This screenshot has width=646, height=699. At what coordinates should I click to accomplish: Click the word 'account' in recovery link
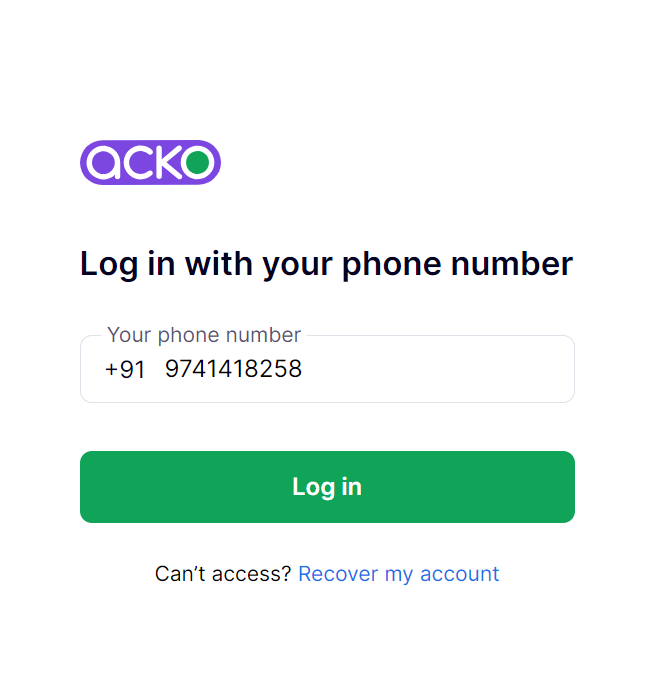click(460, 574)
